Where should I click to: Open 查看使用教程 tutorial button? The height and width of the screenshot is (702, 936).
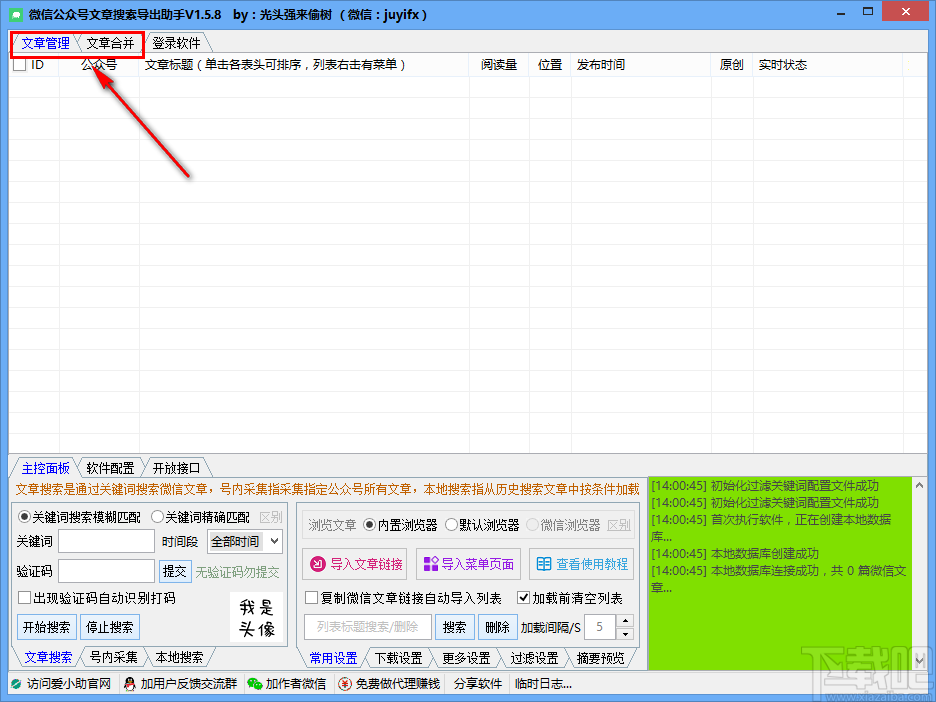[581, 564]
